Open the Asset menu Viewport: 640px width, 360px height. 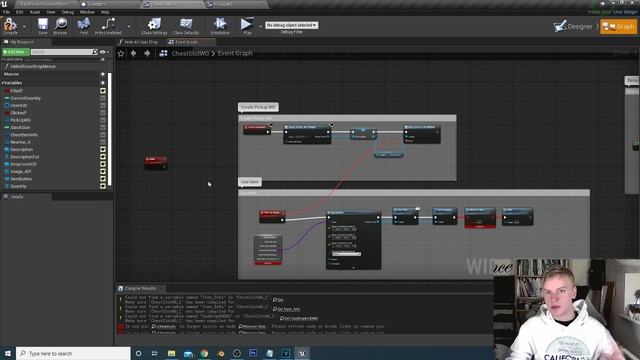tap(35, 12)
